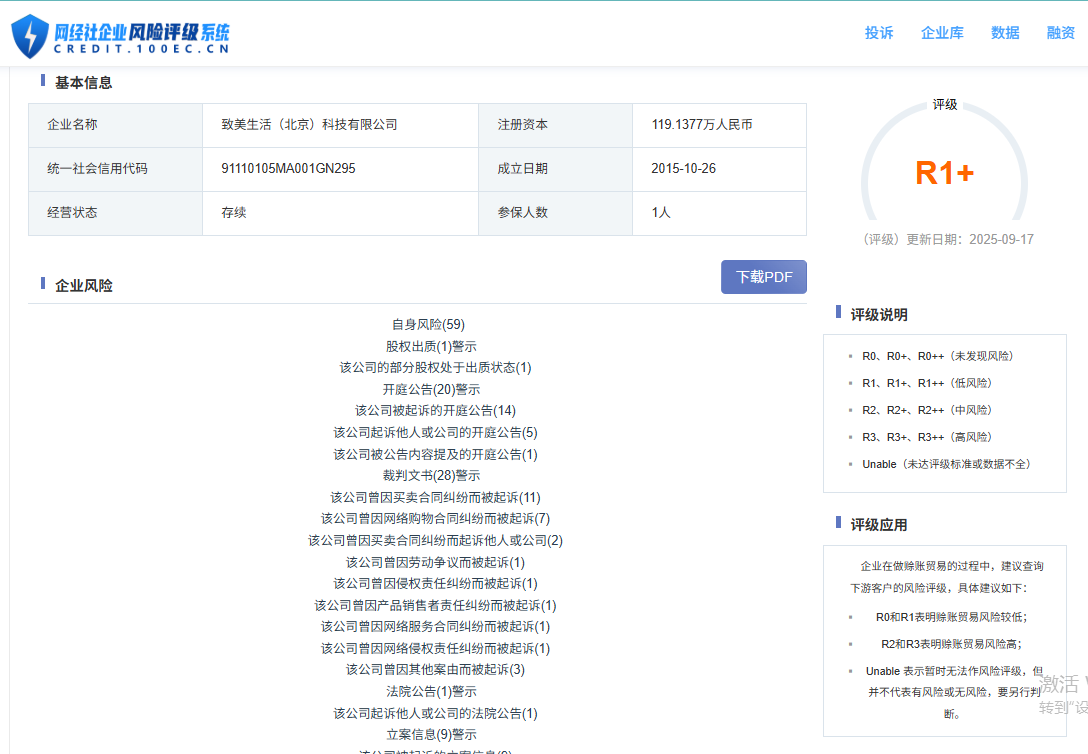Click the 评级应用 section heading
The image size is (1088, 754).
pos(879,525)
